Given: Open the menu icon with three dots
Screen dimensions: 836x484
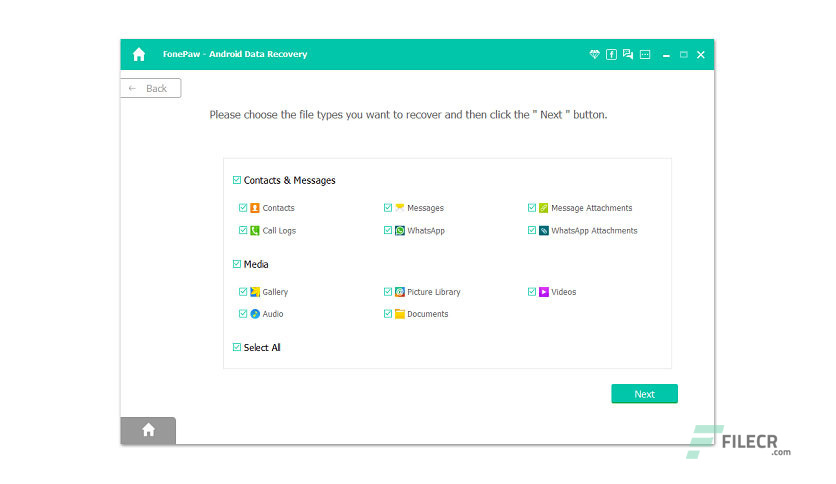Looking at the screenshot, I should [645, 54].
